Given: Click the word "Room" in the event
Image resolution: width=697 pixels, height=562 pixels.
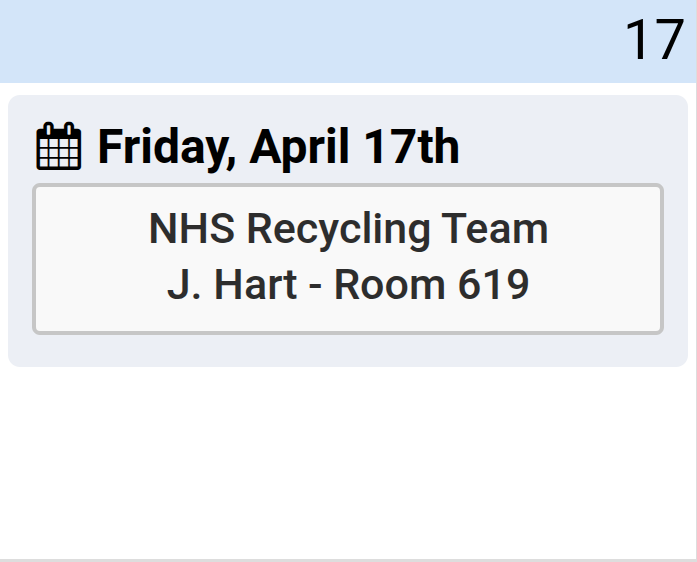Looking at the screenshot, I should pyautogui.click(x=396, y=285).
